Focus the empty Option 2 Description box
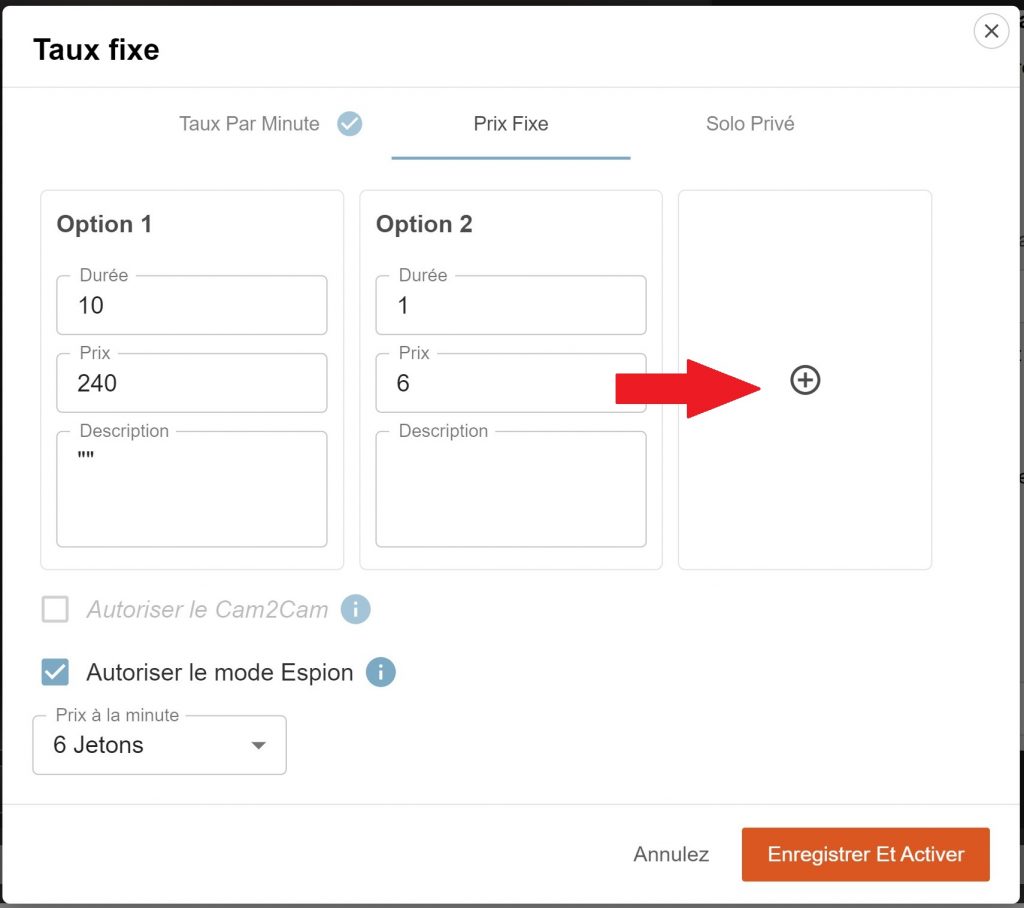Image resolution: width=1024 pixels, height=908 pixels. 510,493
